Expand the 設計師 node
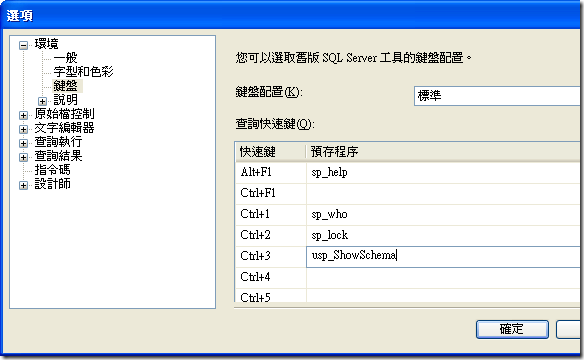This screenshot has width=584, height=360. tap(23, 185)
